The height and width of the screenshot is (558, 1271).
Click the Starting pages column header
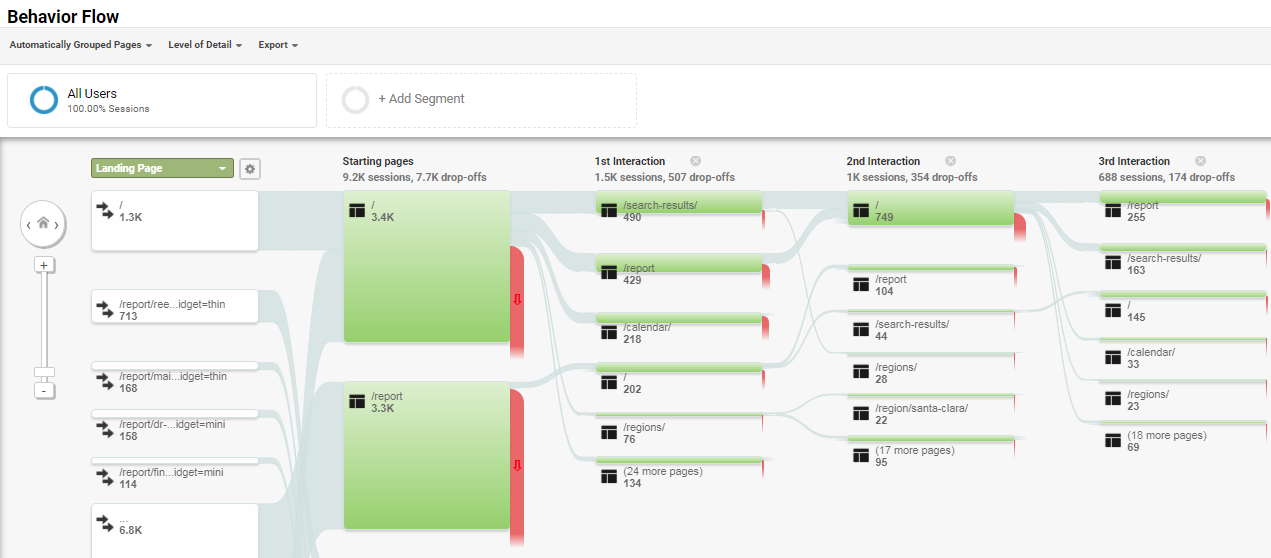[378, 161]
